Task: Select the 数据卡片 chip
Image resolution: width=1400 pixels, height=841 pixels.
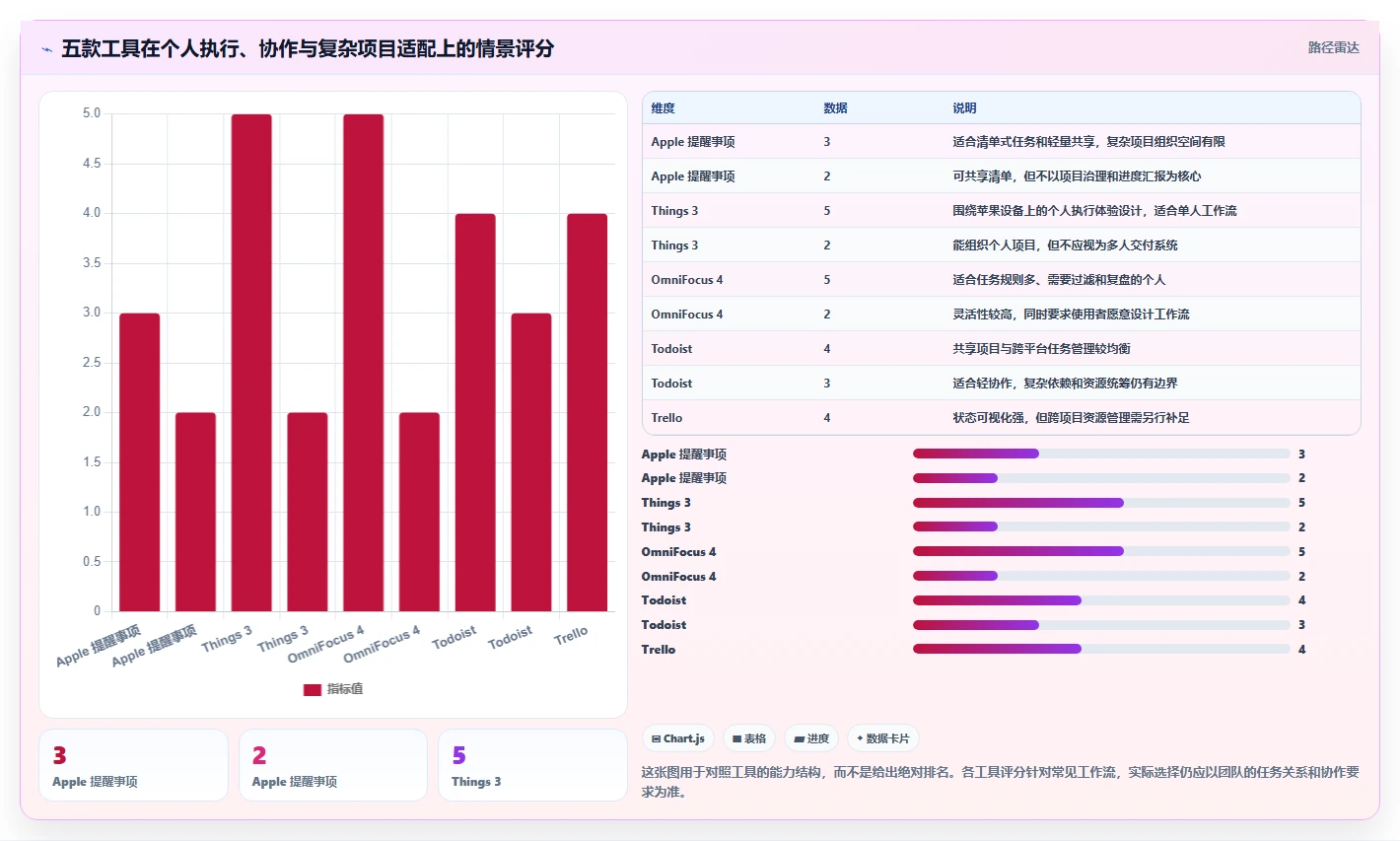Action: coord(883,738)
